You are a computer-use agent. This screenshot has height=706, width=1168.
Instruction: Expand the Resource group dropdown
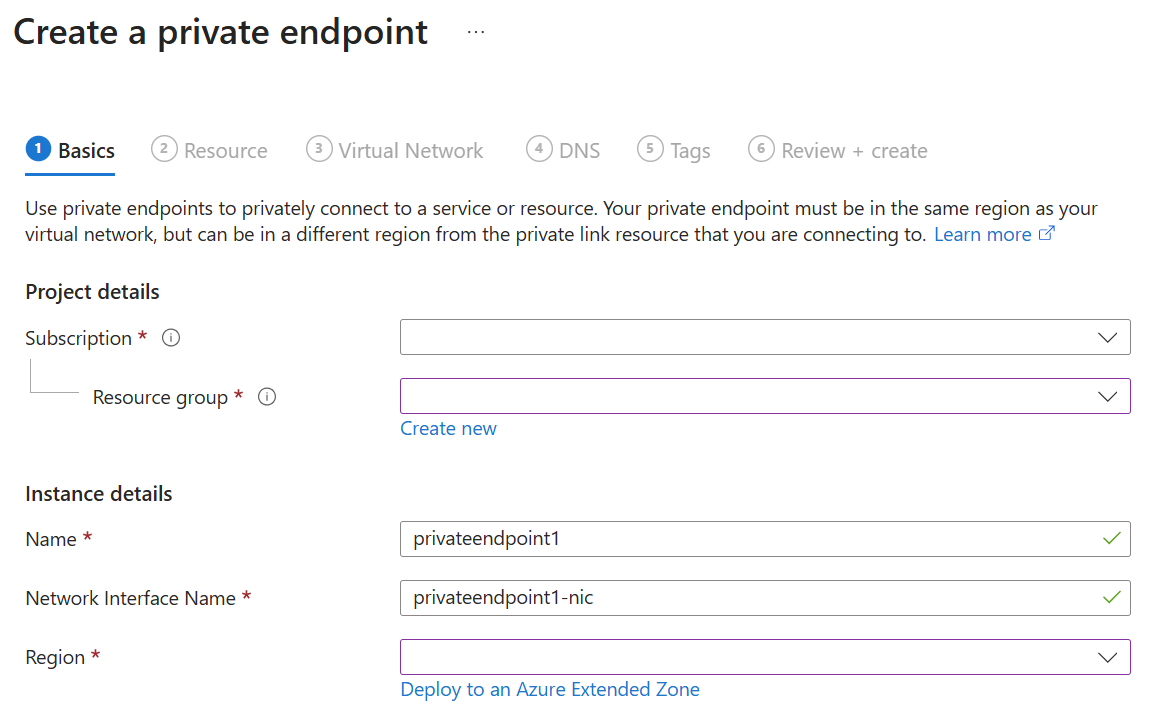(1107, 396)
